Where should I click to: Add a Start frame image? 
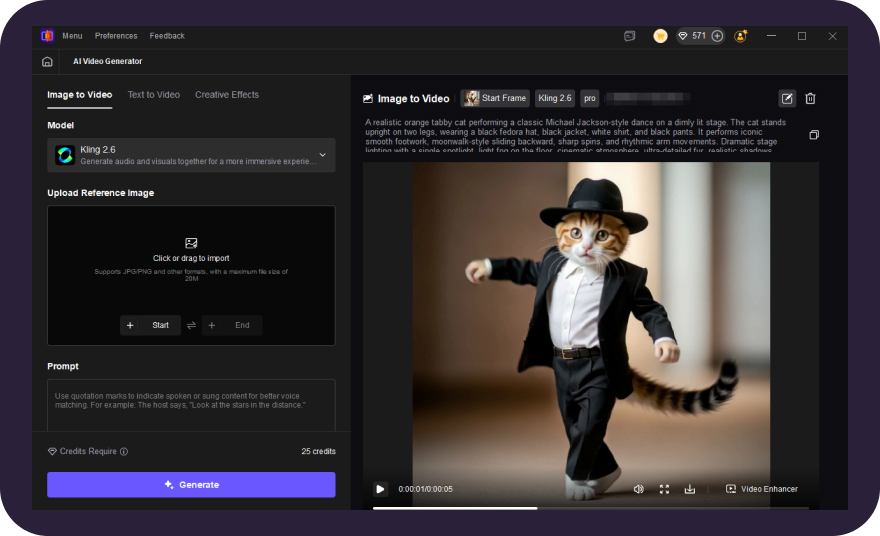(150, 325)
